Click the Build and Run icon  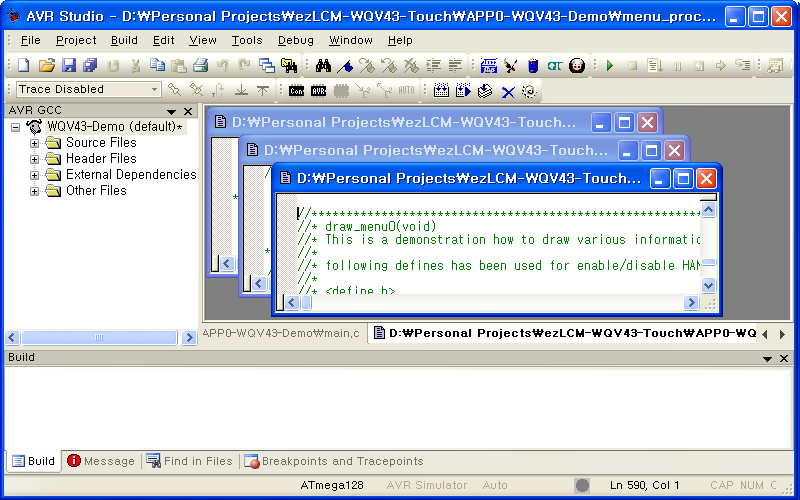pyautogui.click(x=463, y=91)
